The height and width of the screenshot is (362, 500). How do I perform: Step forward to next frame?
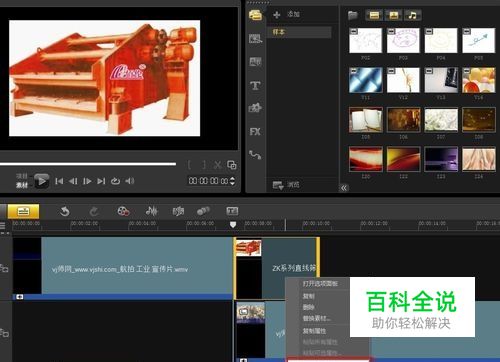[x=87, y=181]
